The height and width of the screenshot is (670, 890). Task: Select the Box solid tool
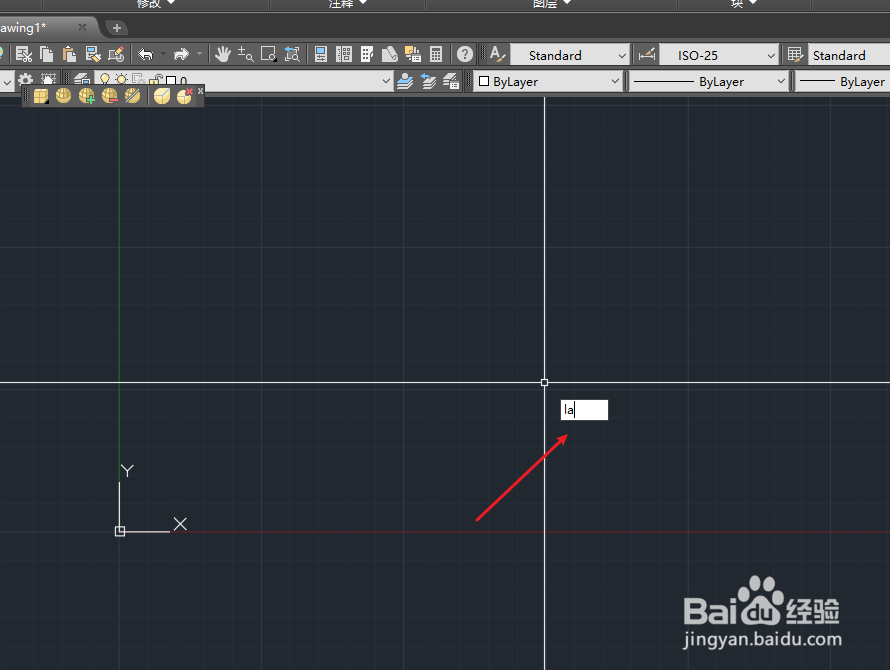40,96
